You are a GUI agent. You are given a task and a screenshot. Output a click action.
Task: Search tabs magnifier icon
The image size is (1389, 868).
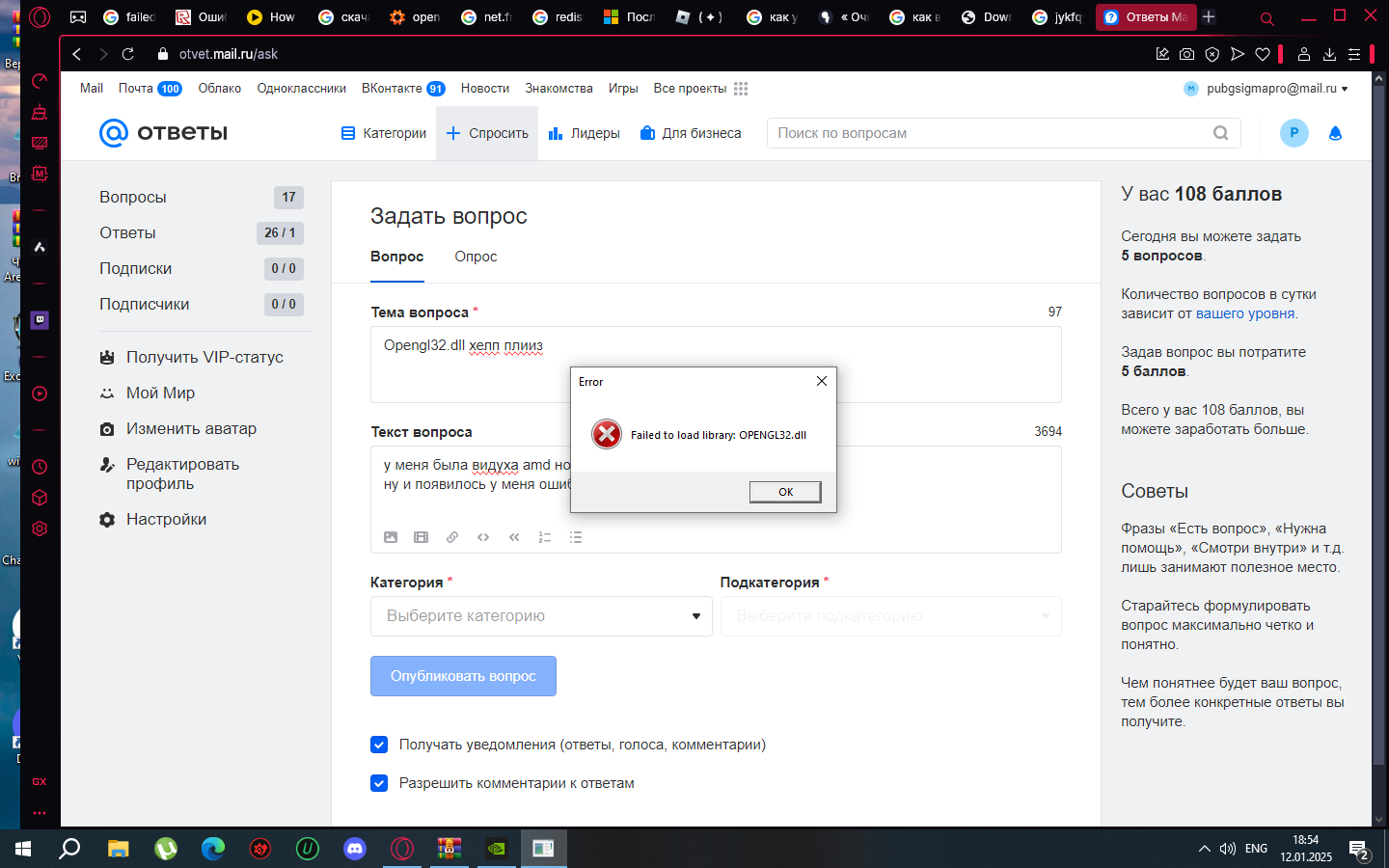[x=1267, y=17]
